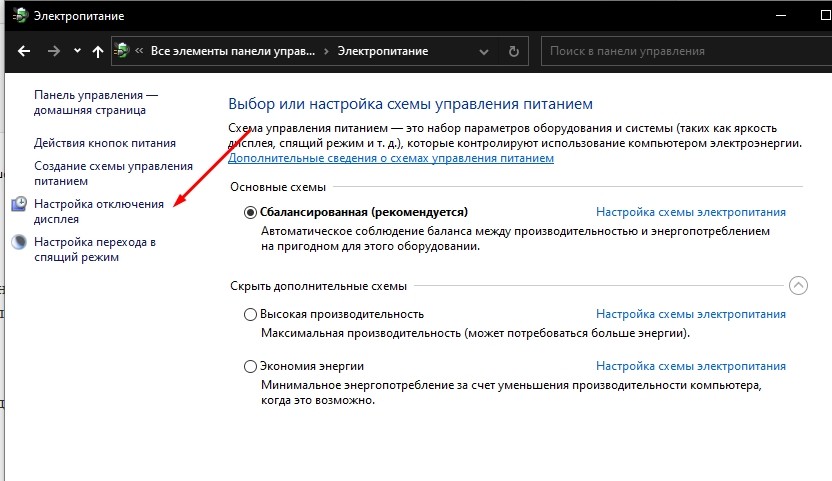Click the Back navigation arrow
832x481 pixels.
pyautogui.click(x=24, y=51)
